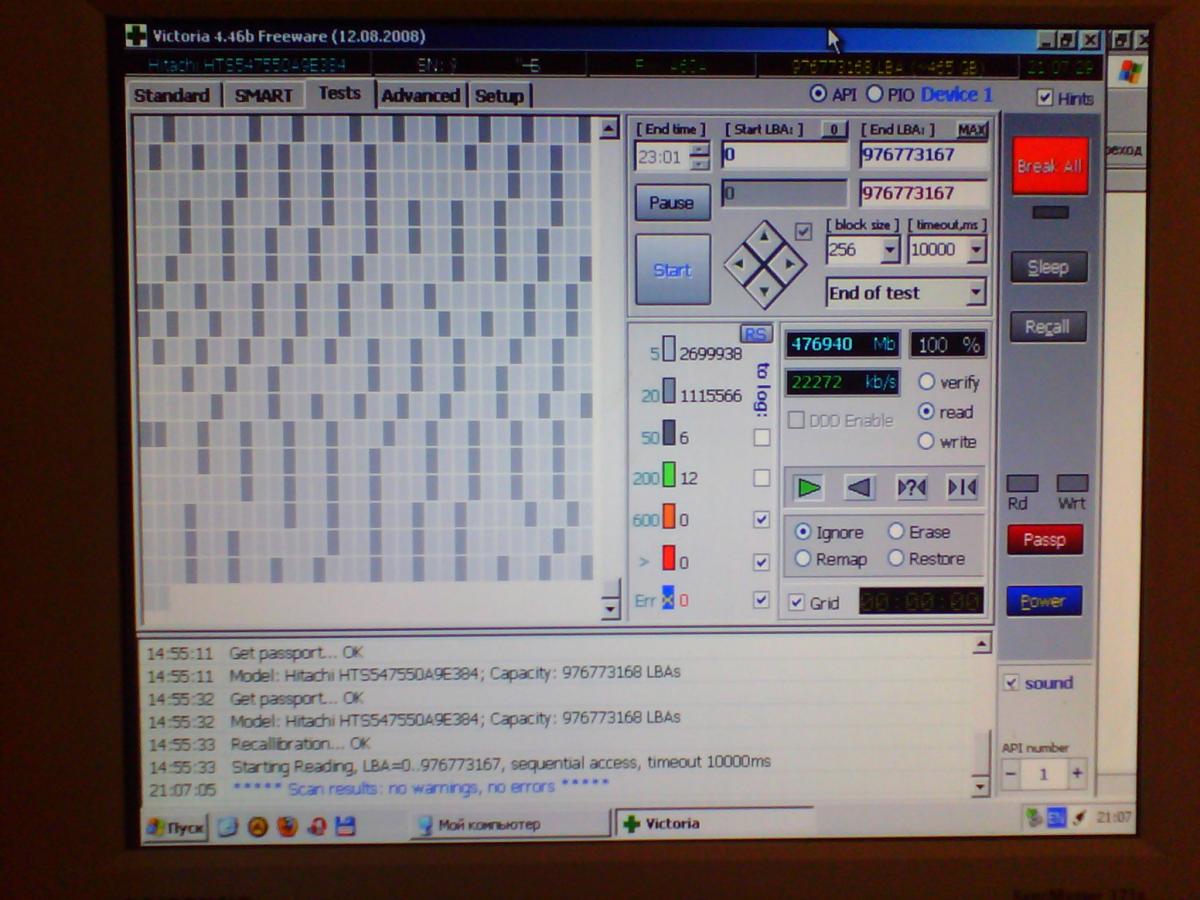This screenshot has height=900, width=1200.
Task: Switch to the Standard tab
Action: click(172, 95)
